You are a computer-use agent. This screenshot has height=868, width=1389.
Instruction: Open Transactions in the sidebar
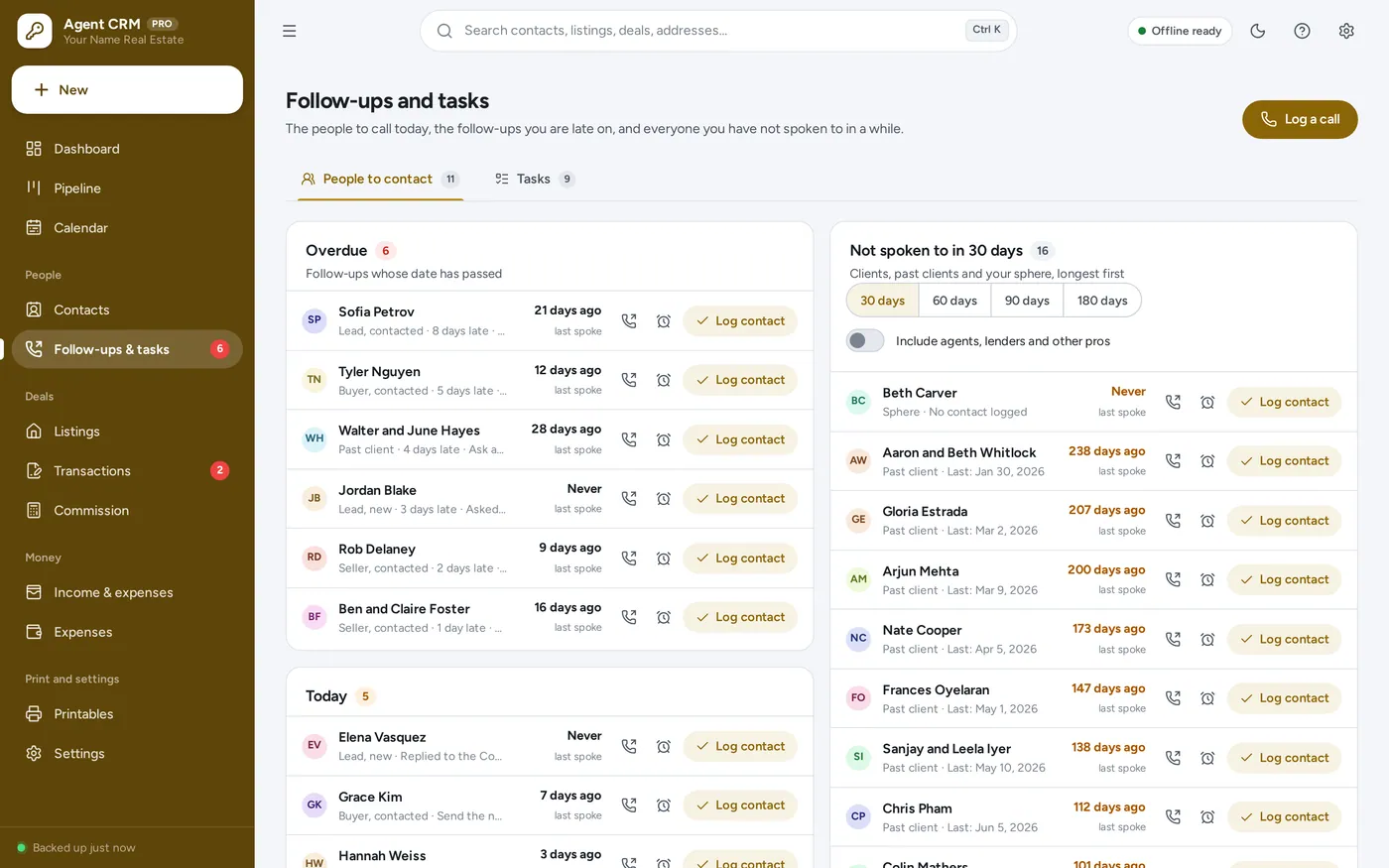pos(127,471)
